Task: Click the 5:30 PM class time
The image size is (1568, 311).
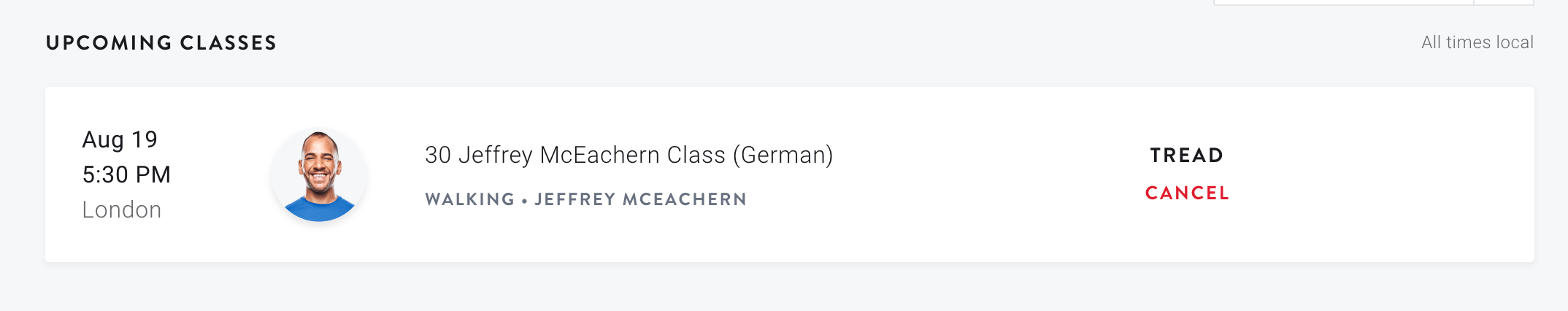Action: (126, 174)
